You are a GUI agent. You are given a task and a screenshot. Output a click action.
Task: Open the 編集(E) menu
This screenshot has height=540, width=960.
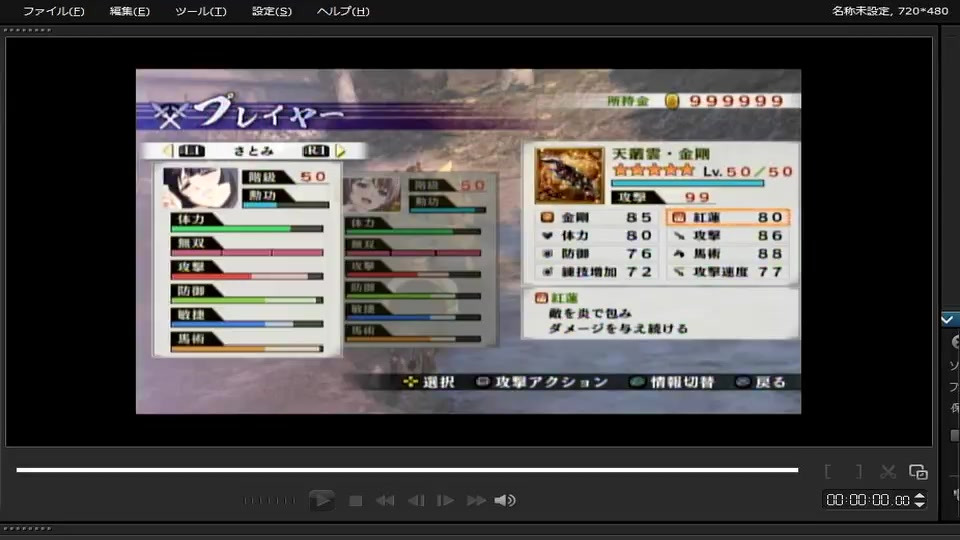click(129, 11)
